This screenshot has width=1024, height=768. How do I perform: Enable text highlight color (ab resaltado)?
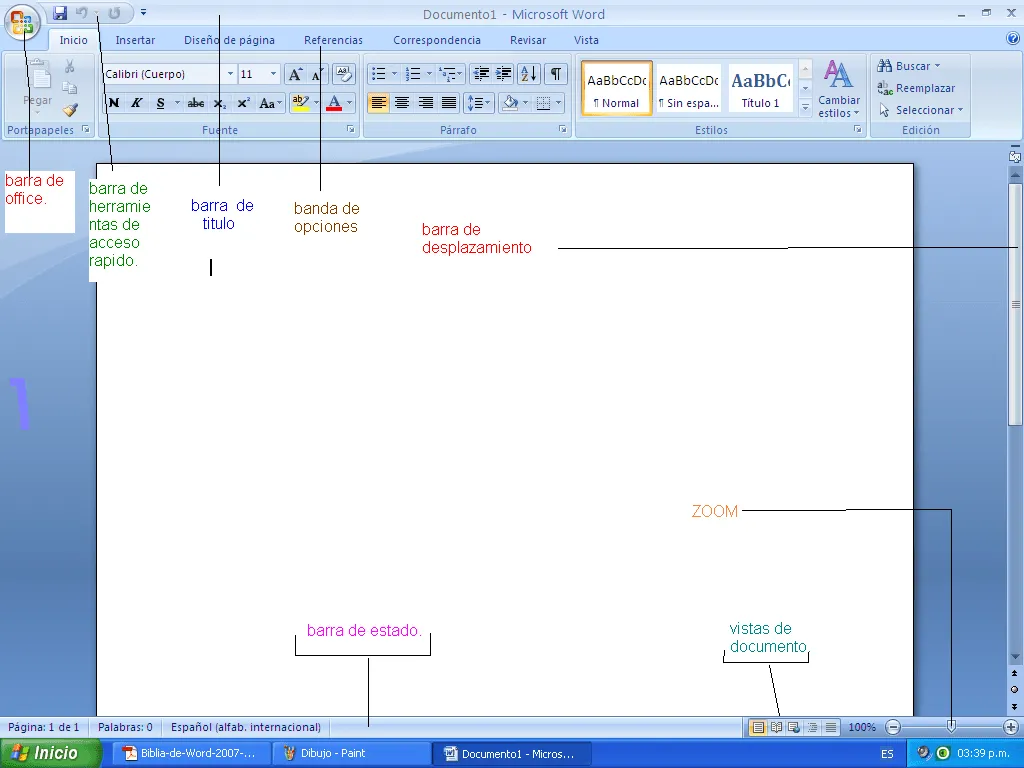tap(301, 102)
